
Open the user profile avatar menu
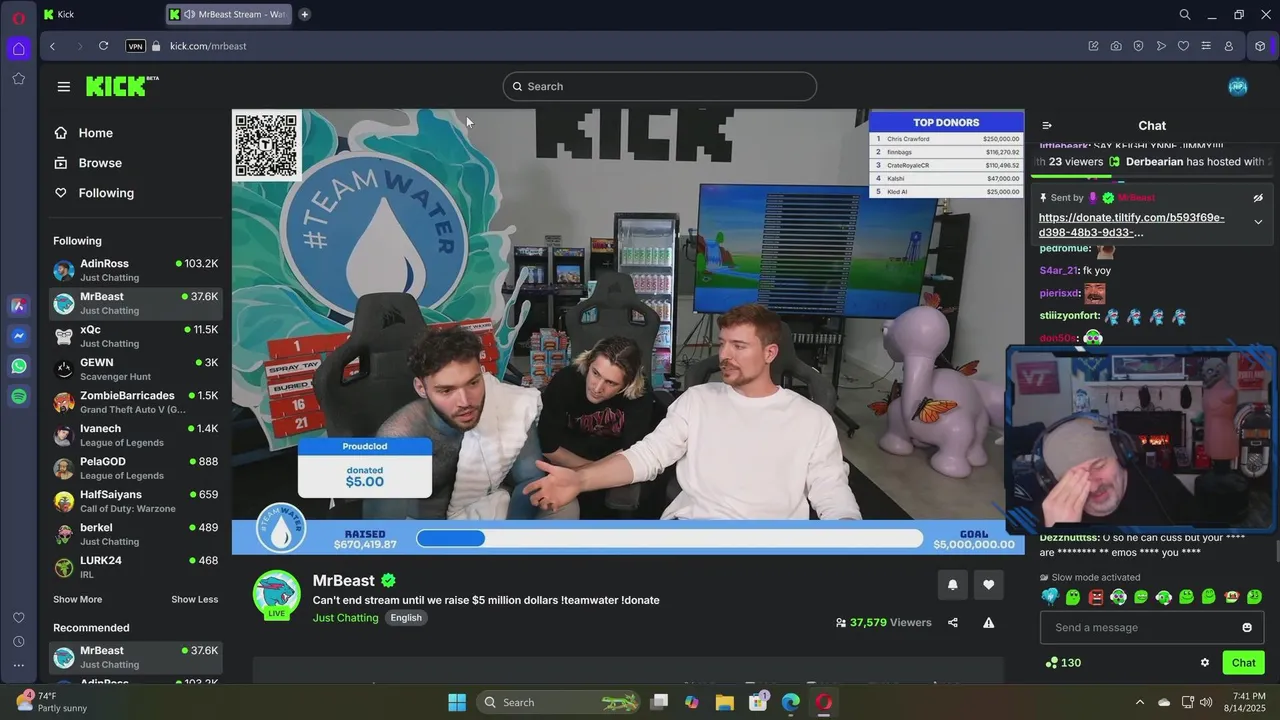[1238, 87]
